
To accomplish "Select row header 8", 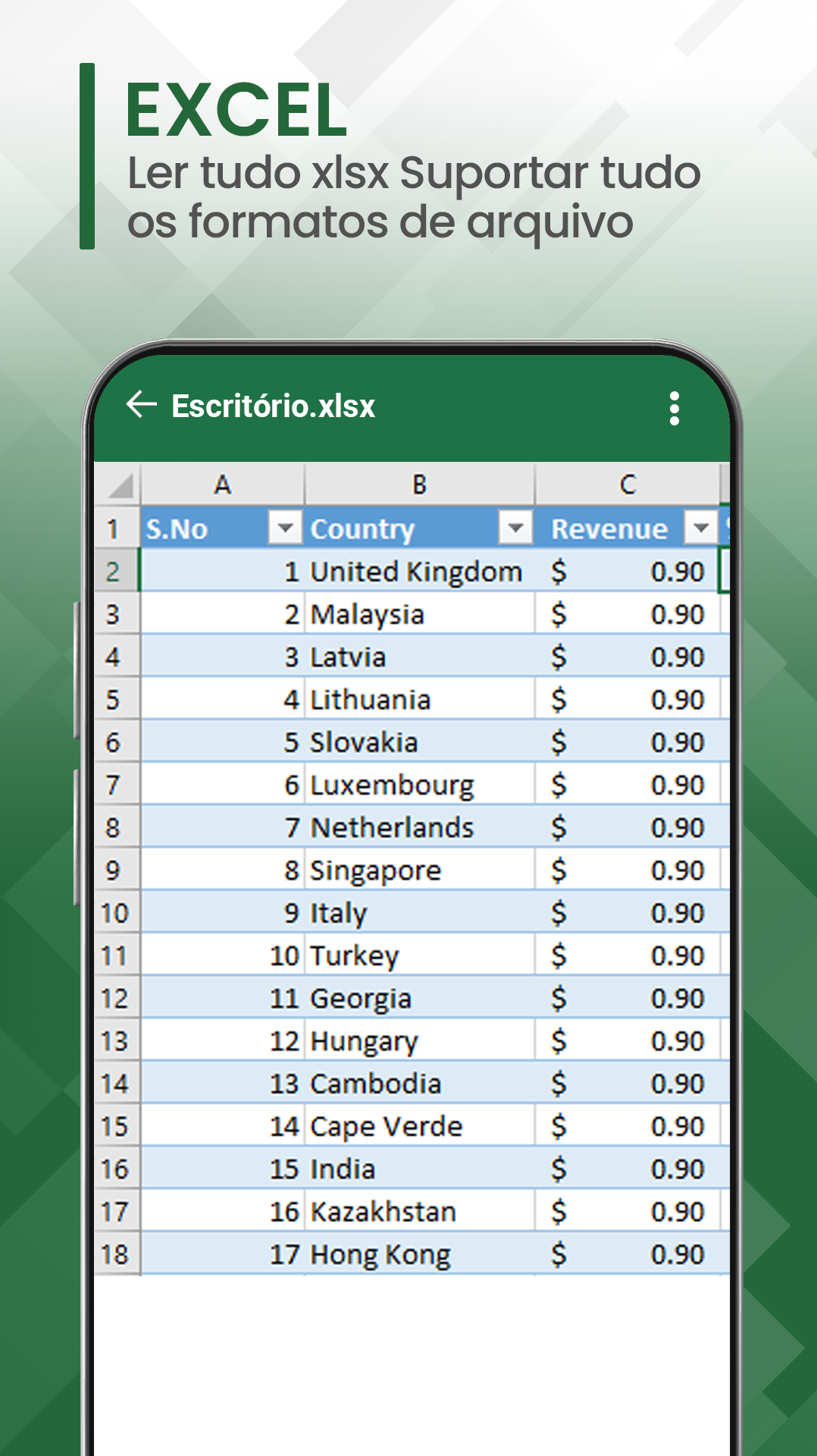I will [x=117, y=827].
